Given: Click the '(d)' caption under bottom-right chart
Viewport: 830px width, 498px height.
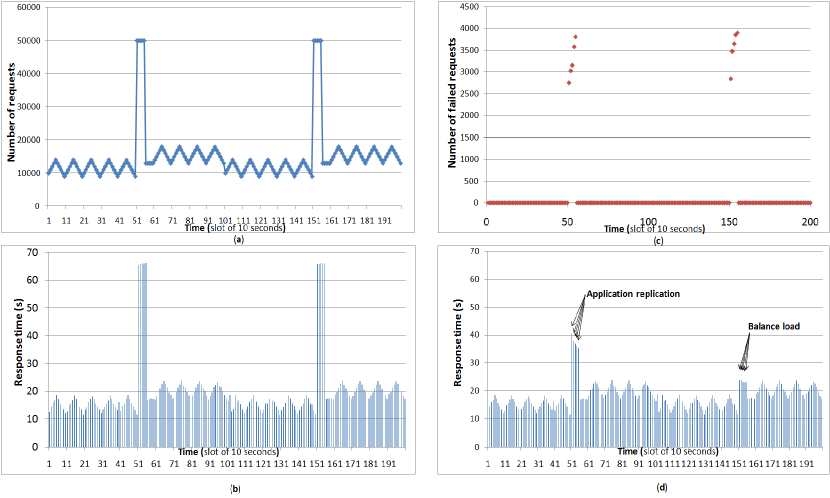Looking at the screenshot, I should click(x=662, y=487).
